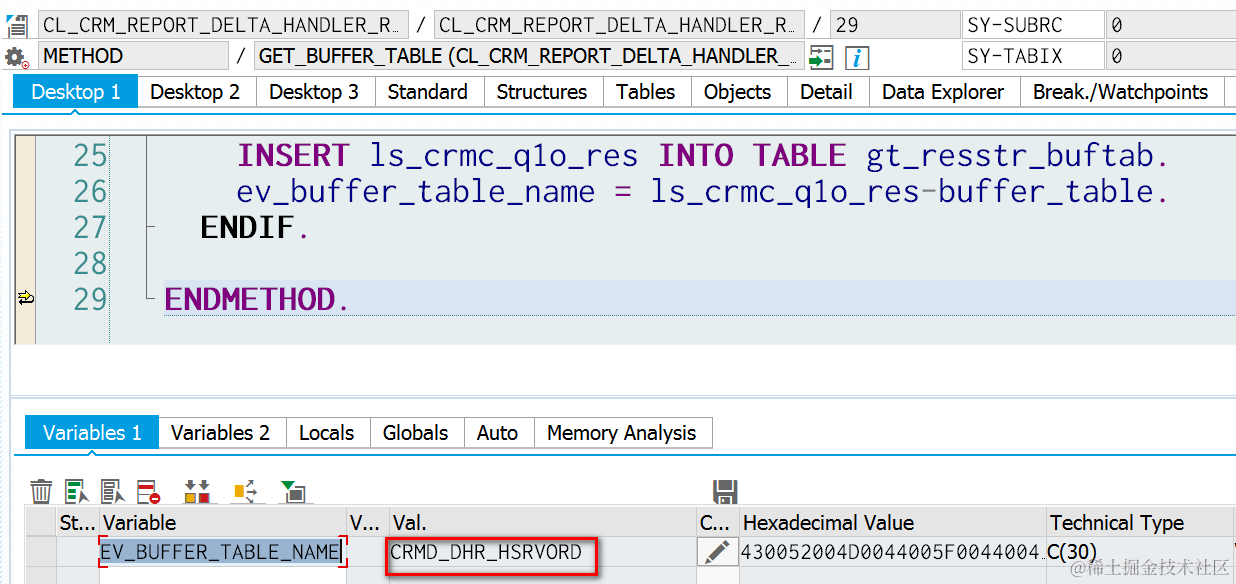
Task: Open the Standard tab
Action: [428, 92]
